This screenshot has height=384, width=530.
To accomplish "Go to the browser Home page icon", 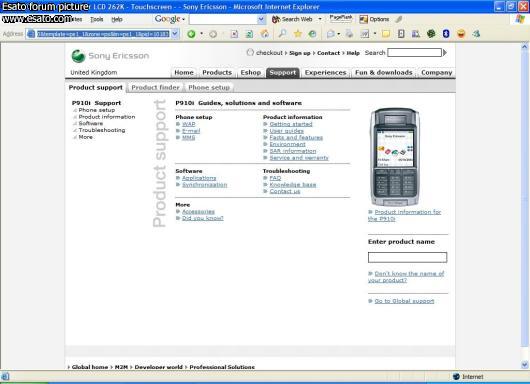I will point(265,34).
